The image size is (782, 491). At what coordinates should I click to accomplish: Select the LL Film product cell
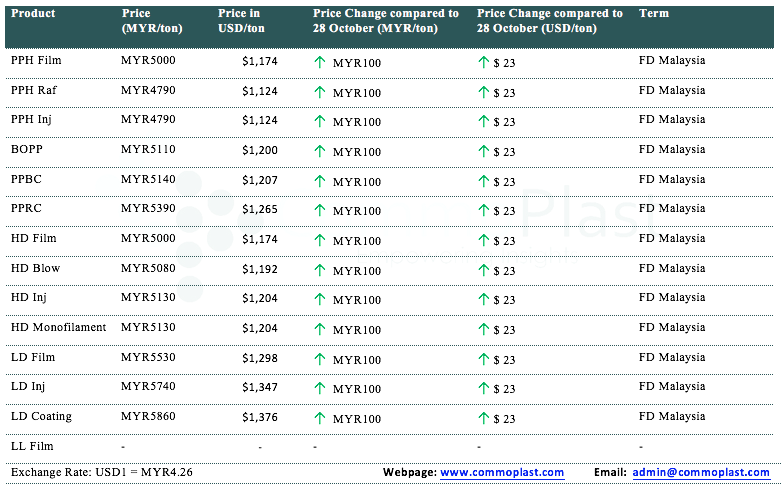tap(32, 446)
